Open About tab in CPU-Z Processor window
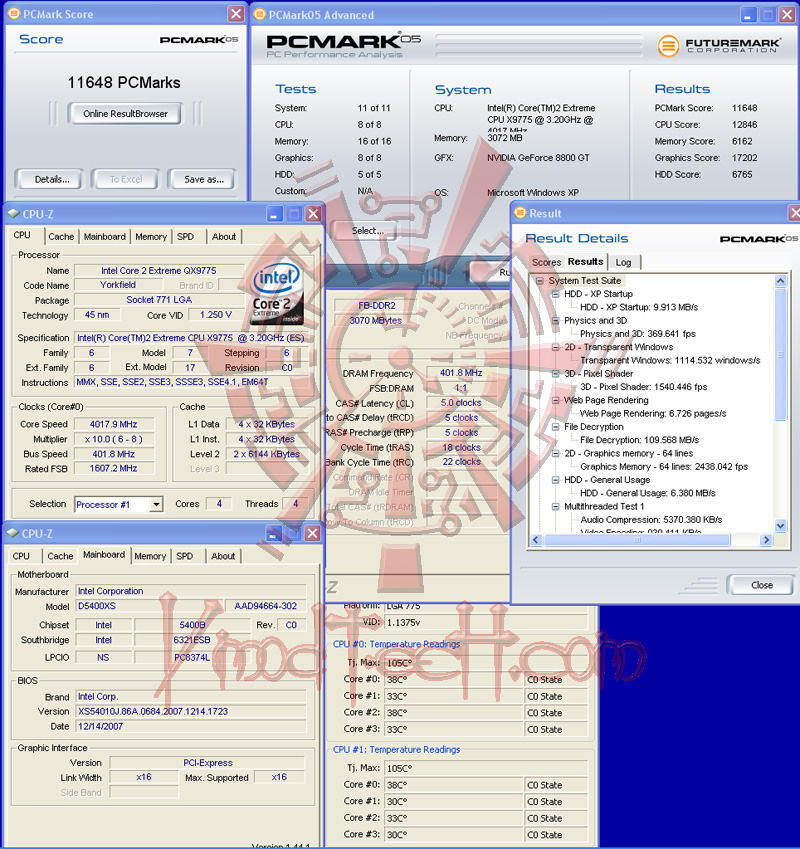This screenshot has height=849, width=800. pyautogui.click(x=224, y=237)
